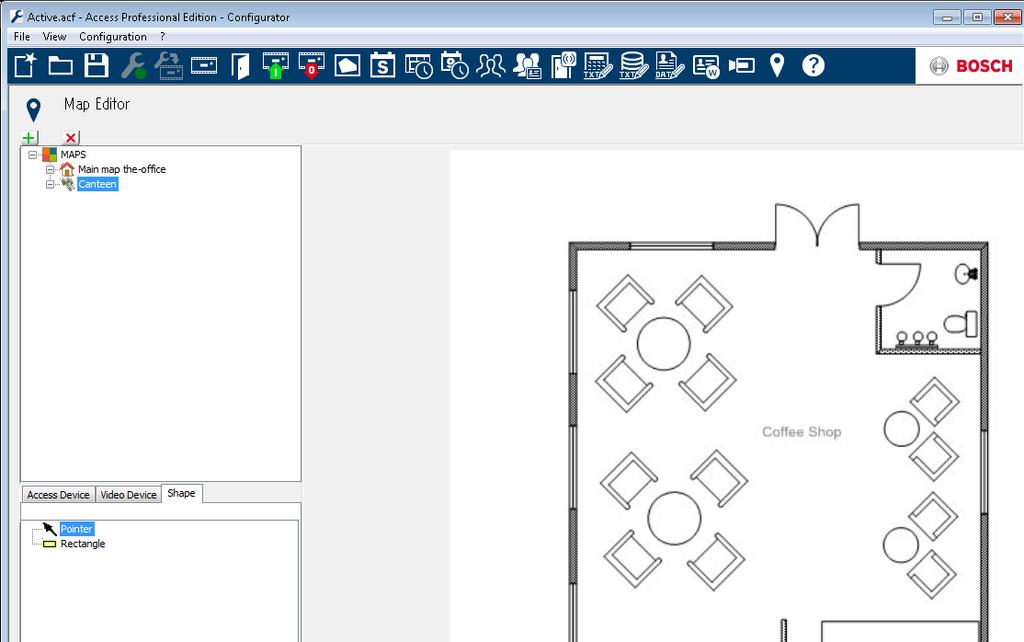Image resolution: width=1024 pixels, height=642 pixels.
Task: Save the configuration with floppy disk icon
Action: [96, 65]
